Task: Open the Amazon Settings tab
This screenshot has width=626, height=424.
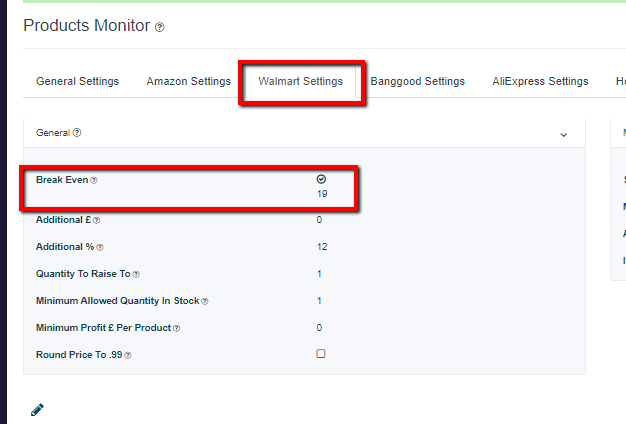Action: click(188, 81)
